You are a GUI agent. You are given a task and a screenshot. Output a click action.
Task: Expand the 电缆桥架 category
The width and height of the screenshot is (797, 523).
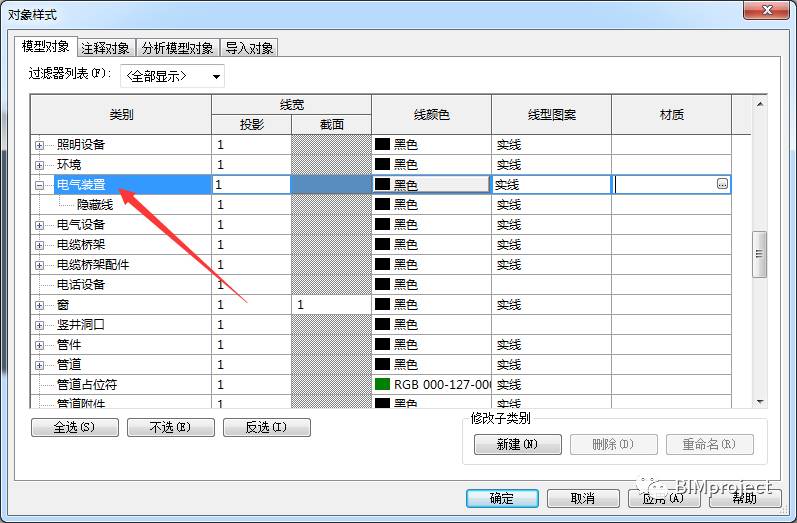(x=39, y=245)
